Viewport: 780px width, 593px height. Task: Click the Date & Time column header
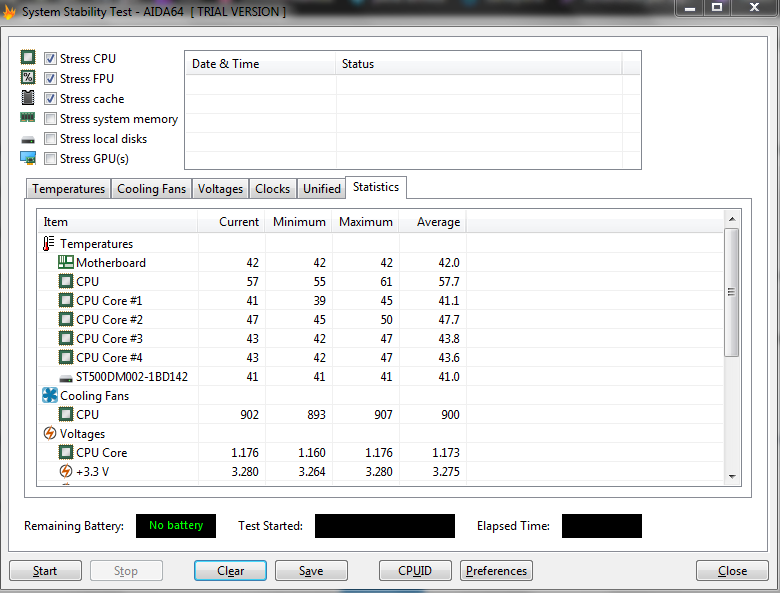(261, 64)
